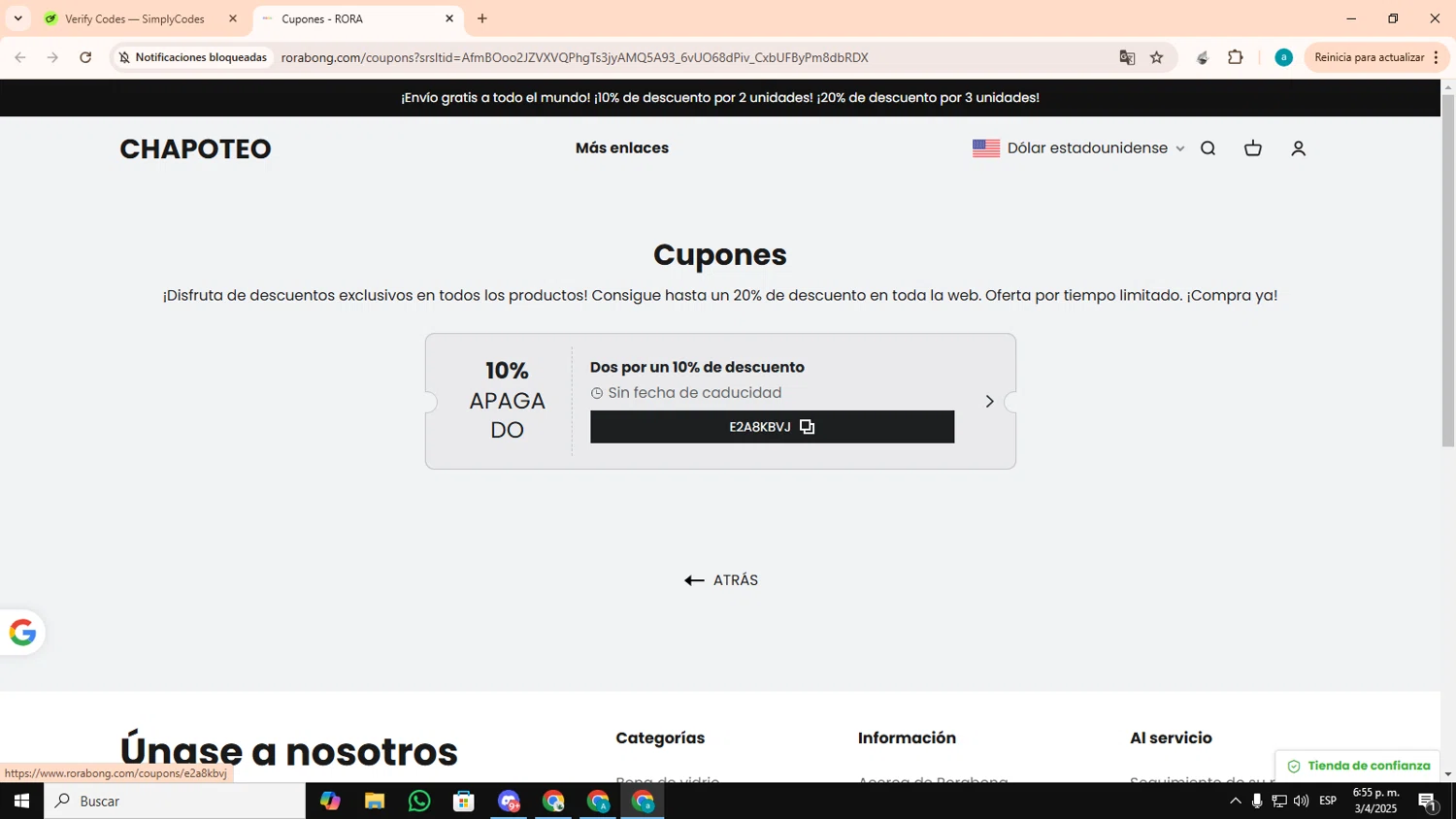
Task: Open Microsoft Store from taskbar
Action: click(464, 801)
